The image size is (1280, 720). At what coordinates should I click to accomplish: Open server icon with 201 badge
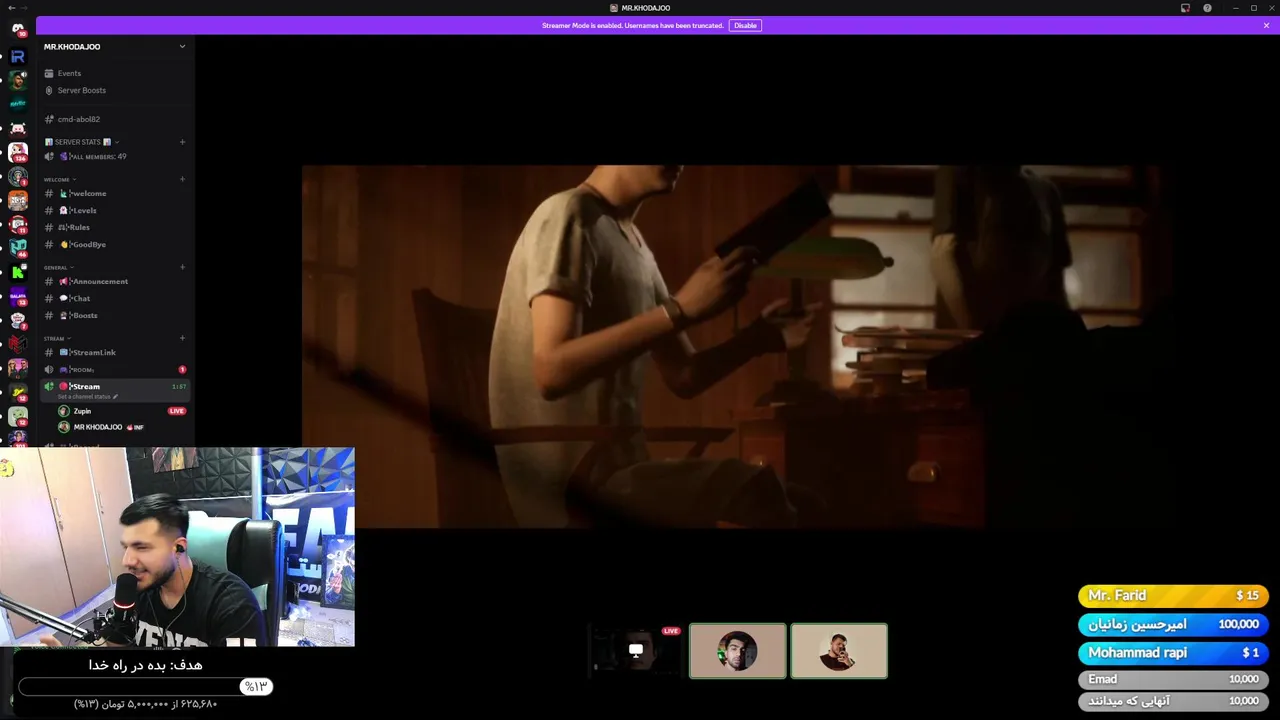tap(18, 439)
